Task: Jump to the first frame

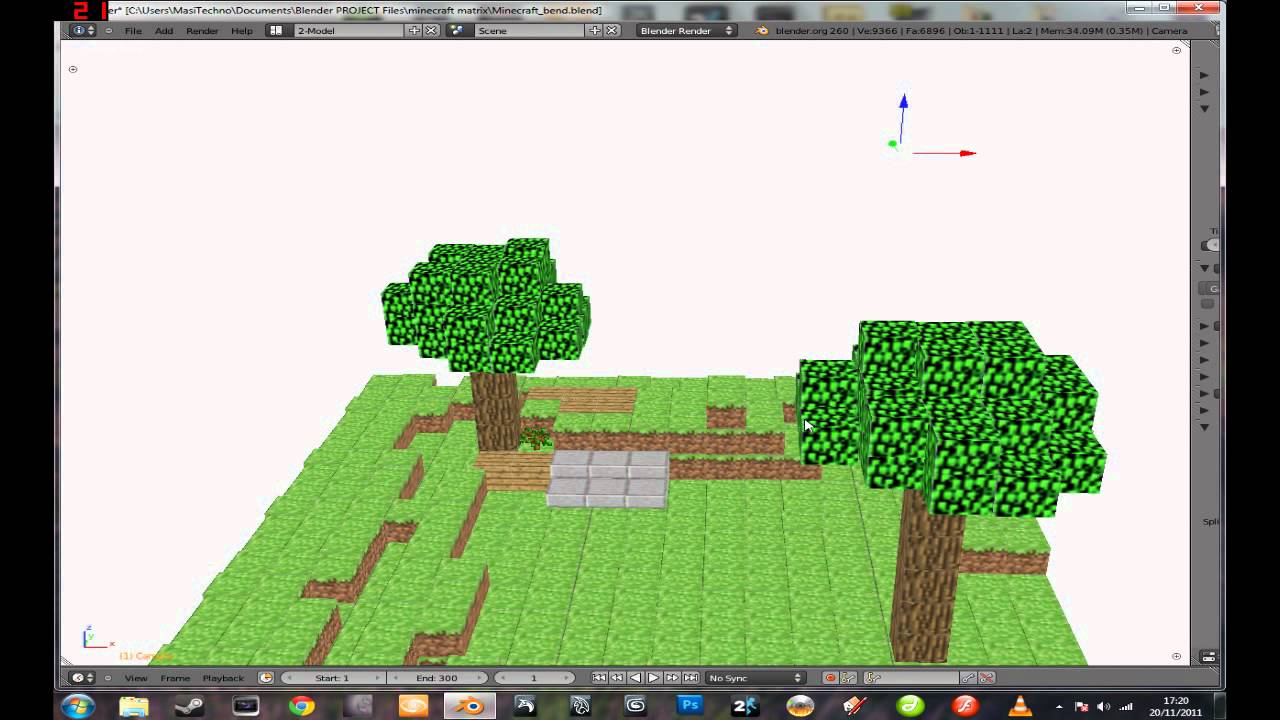Action: (599, 677)
